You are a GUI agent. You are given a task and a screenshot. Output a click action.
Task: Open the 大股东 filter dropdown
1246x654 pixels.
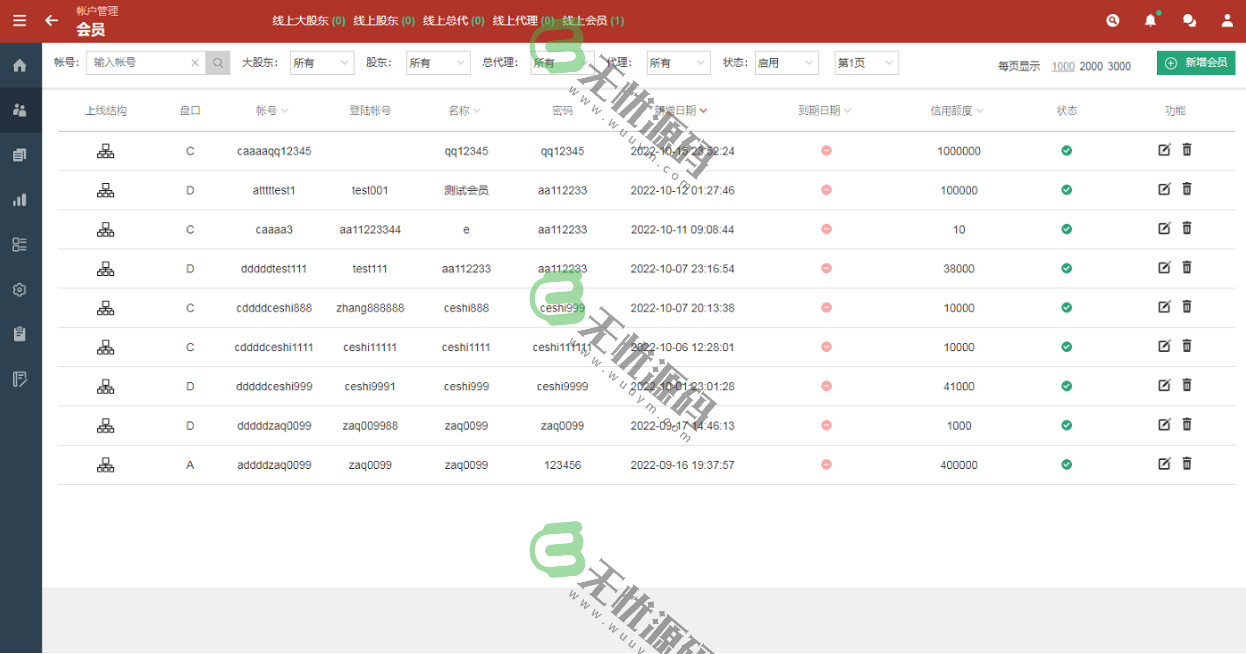pos(322,62)
